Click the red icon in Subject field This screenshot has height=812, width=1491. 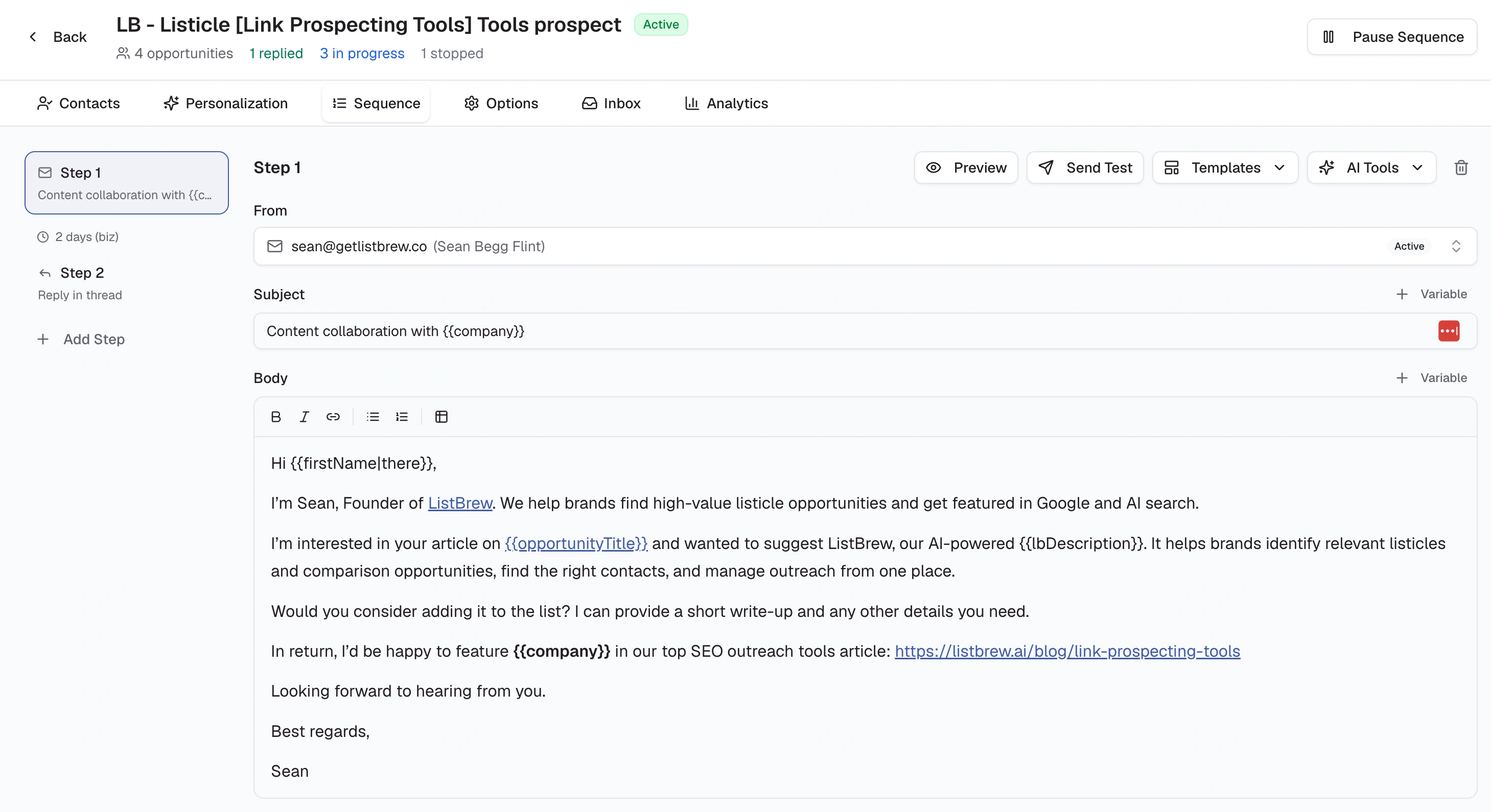coord(1448,331)
